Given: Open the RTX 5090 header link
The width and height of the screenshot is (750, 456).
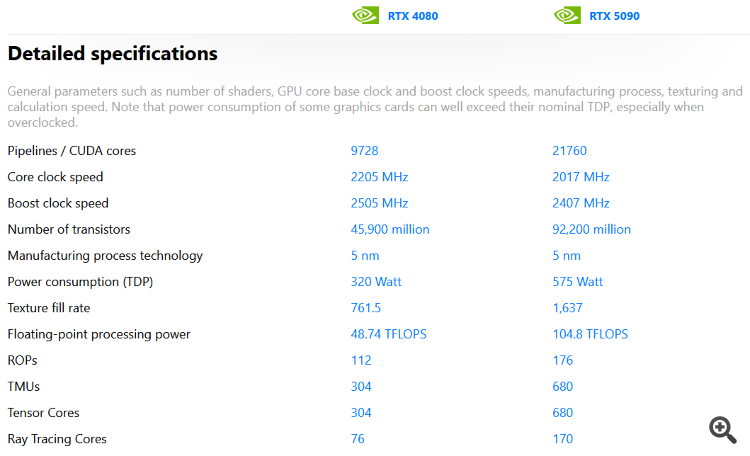Looking at the screenshot, I should point(614,16).
